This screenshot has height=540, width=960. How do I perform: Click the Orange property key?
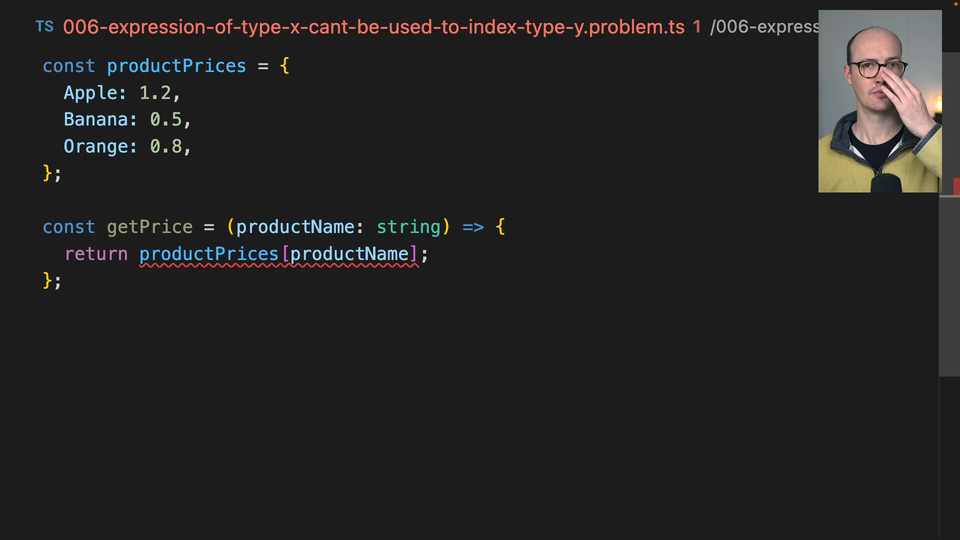[x=100, y=147]
